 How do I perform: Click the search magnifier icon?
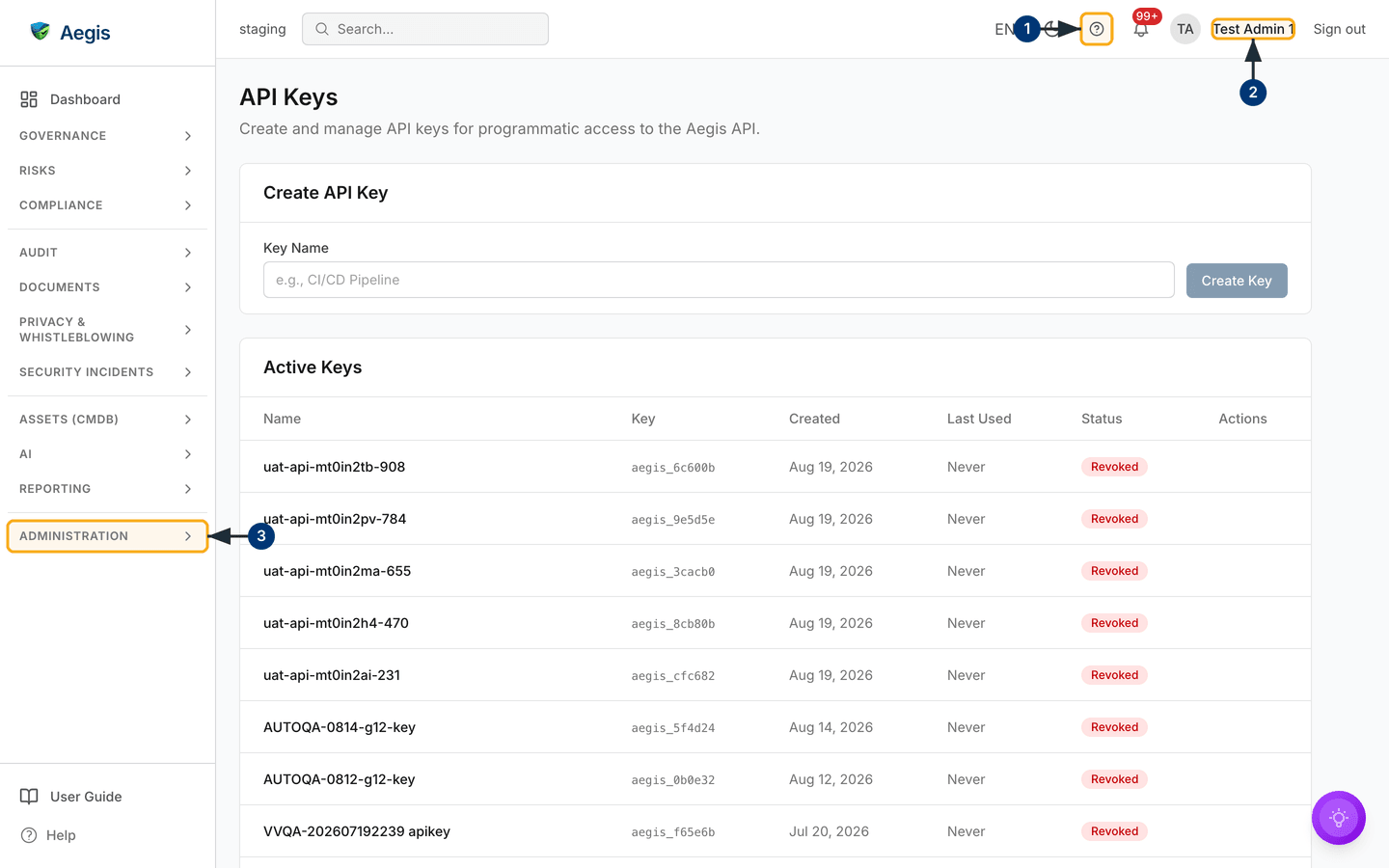[322, 29]
